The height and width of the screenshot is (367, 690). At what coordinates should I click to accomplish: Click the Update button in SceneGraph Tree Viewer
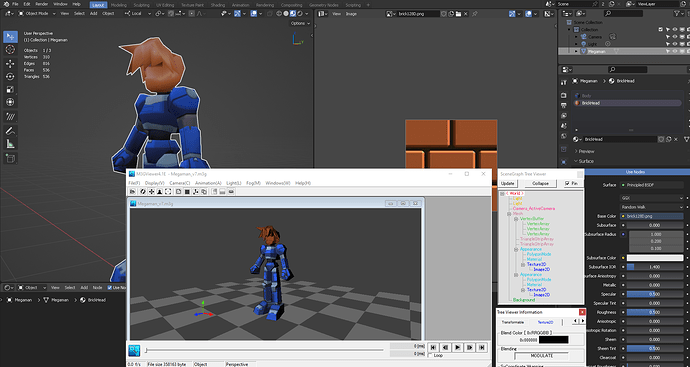pyautogui.click(x=507, y=184)
